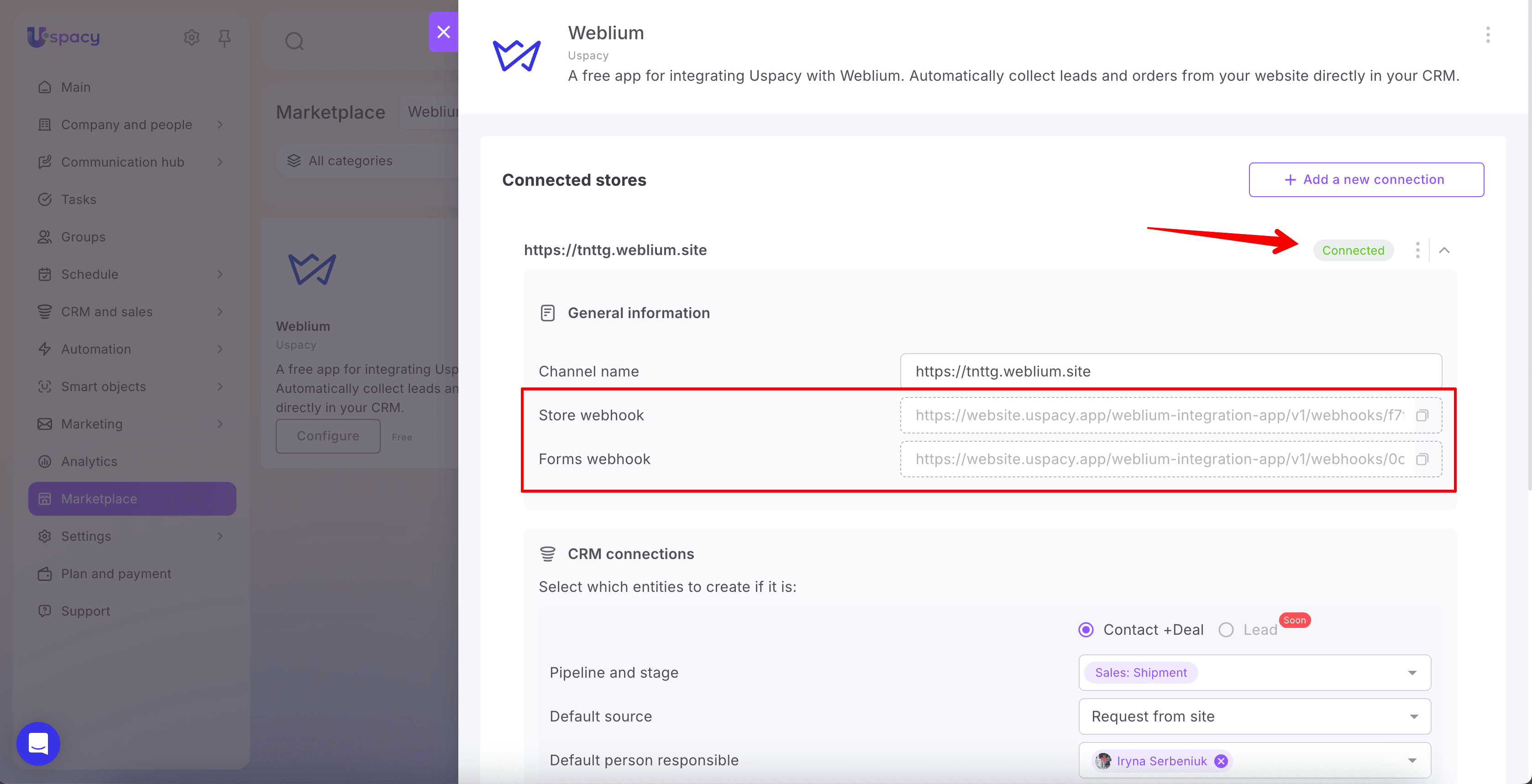Go to Main in sidebar
The width and height of the screenshot is (1532, 784).
pos(132,87)
